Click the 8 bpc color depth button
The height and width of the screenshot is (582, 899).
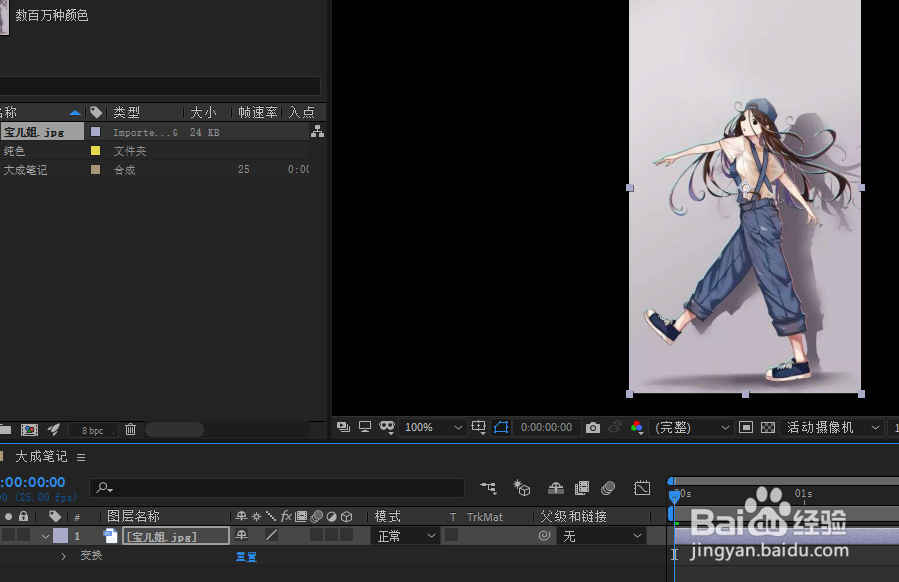(x=92, y=430)
